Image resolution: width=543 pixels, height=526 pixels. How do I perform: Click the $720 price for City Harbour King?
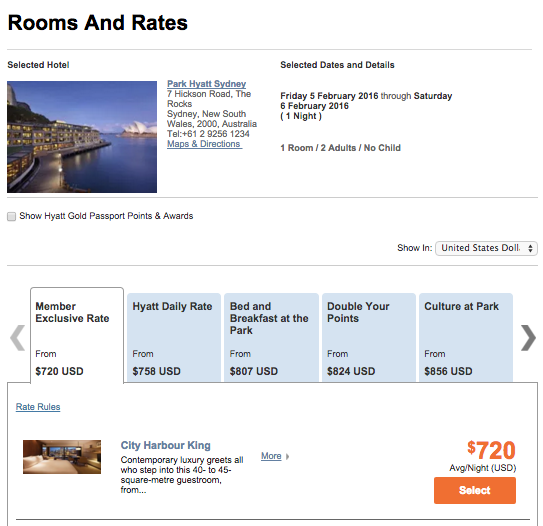click(491, 450)
